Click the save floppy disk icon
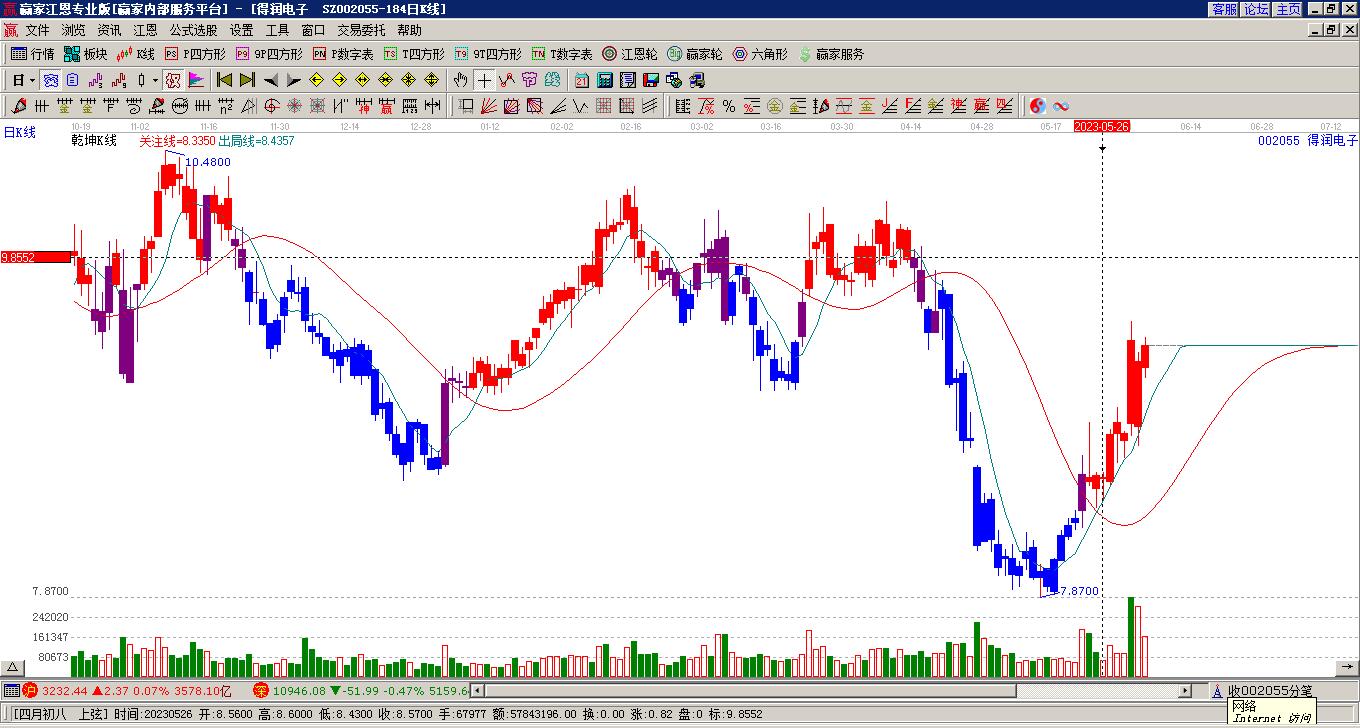 click(650, 80)
